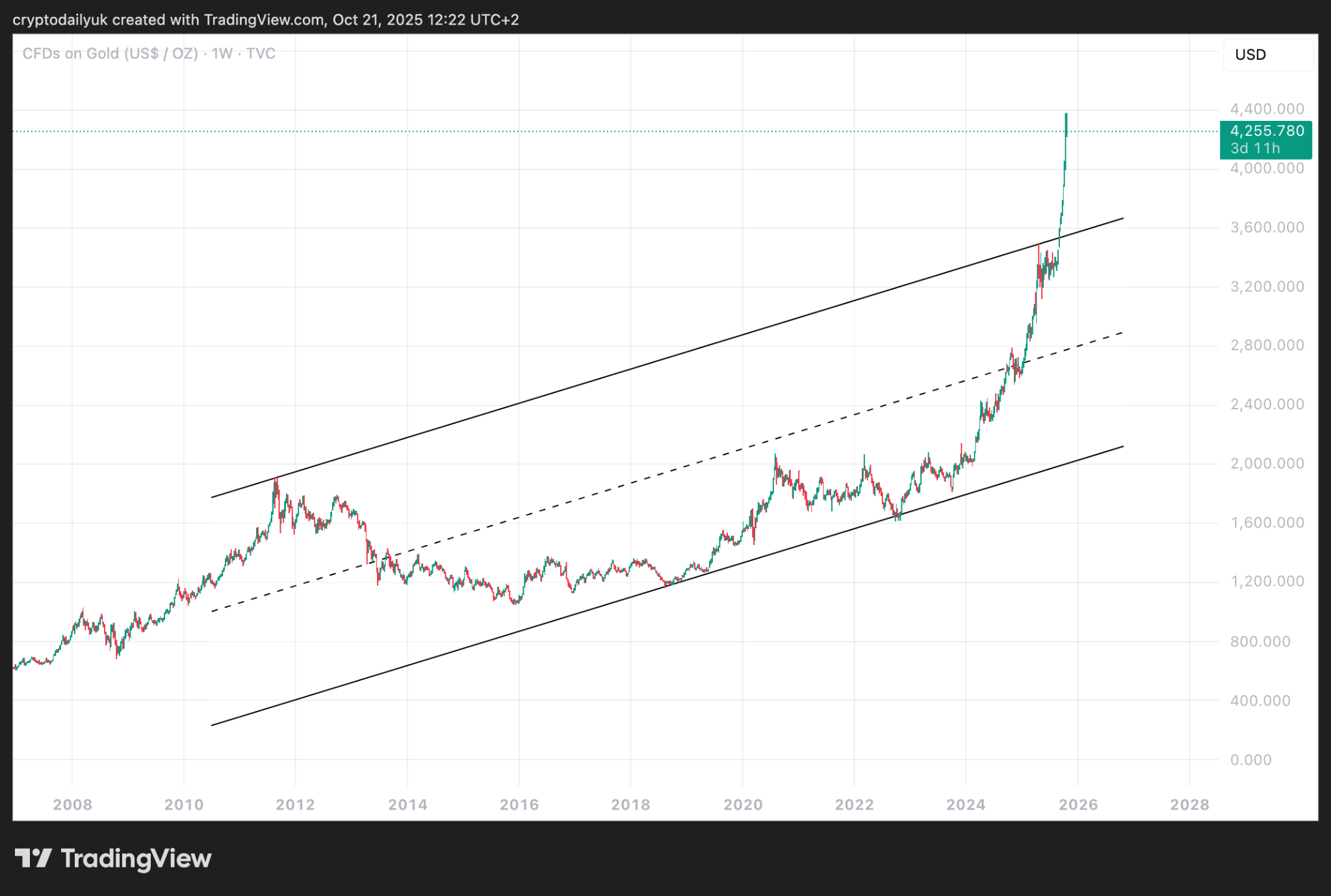The width and height of the screenshot is (1331, 896).
Task: Click the 2028 label on time axis
Action: pos(1189,804)
